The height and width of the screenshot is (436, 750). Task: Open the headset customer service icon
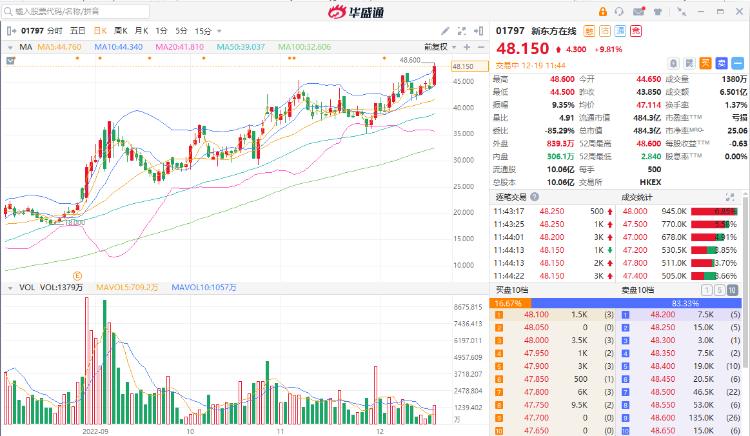point(619,13)
